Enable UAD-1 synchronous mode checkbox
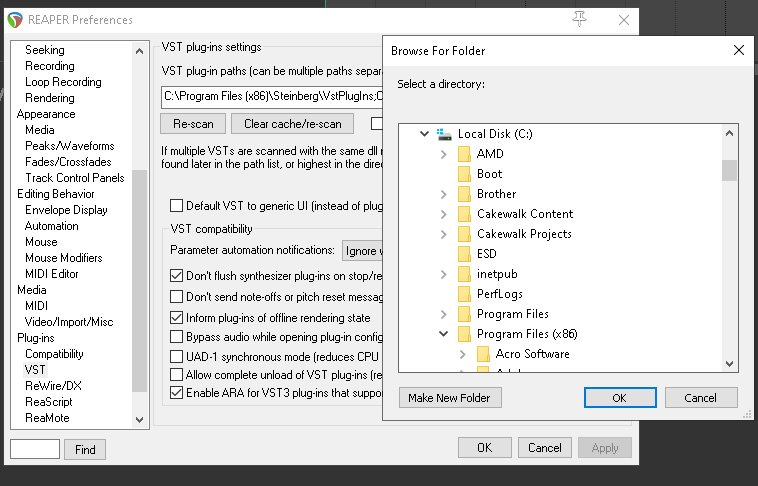 point(176,357)
